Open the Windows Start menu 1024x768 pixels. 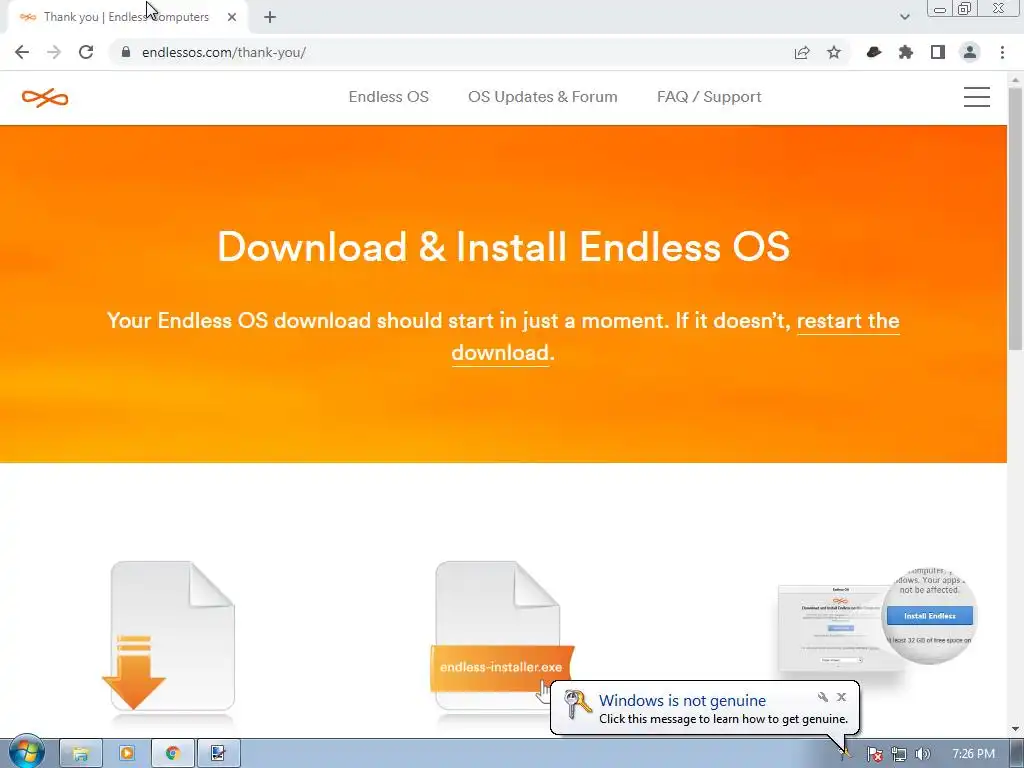click(x=26, y=752)
